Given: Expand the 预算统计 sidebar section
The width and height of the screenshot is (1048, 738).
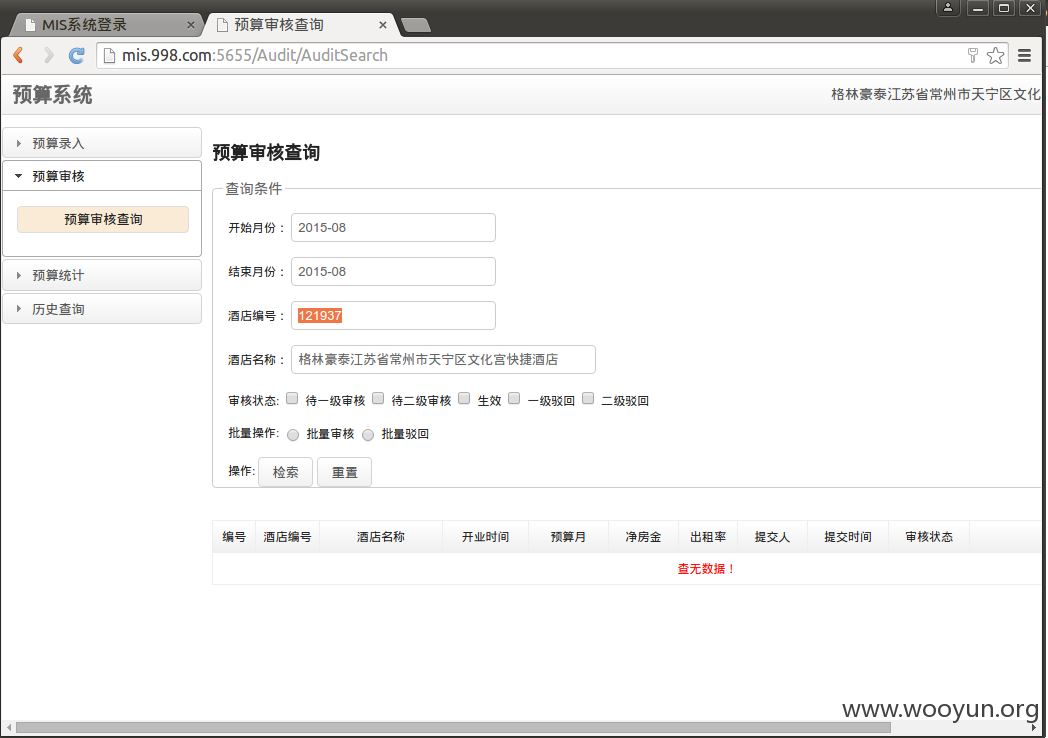Looking at the screenshot, I should [x=102, y=275].
